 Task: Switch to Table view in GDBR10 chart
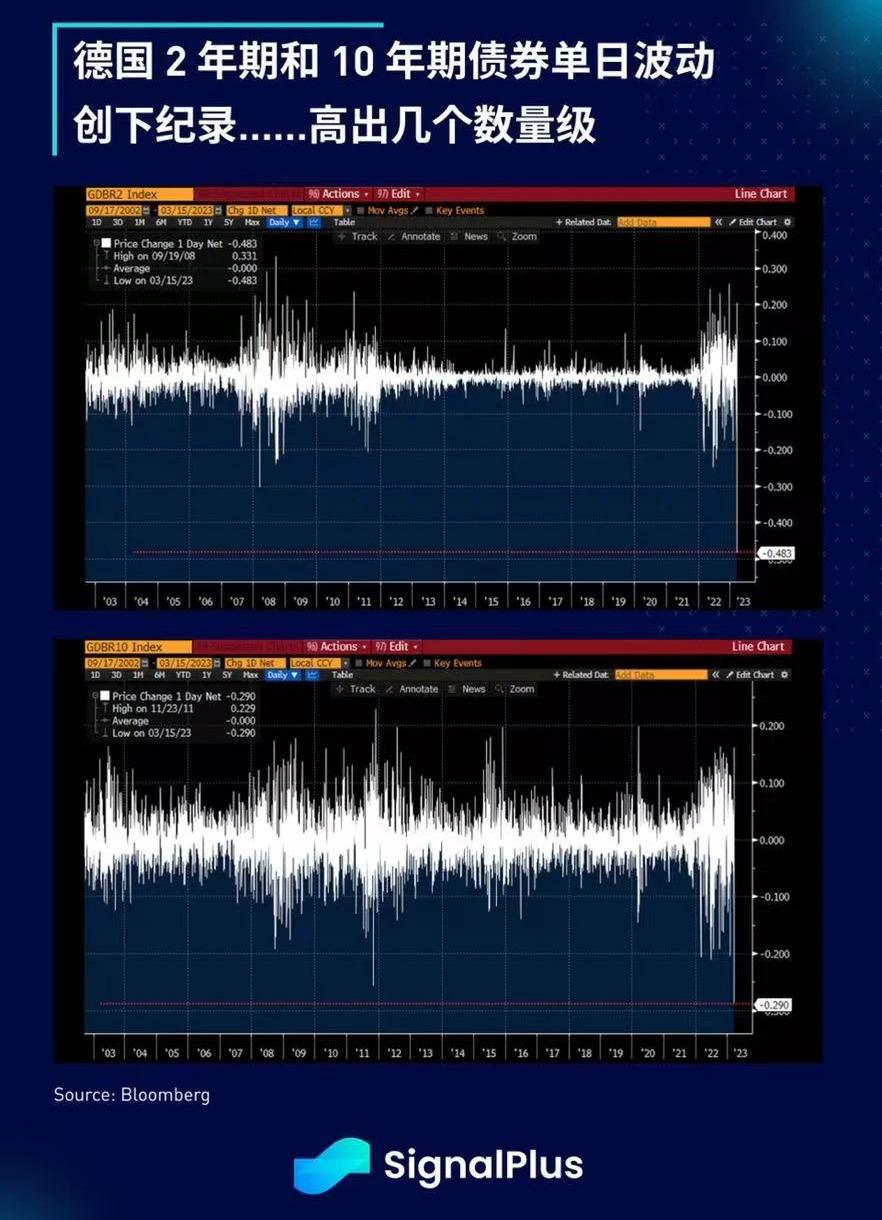[344, 675]
